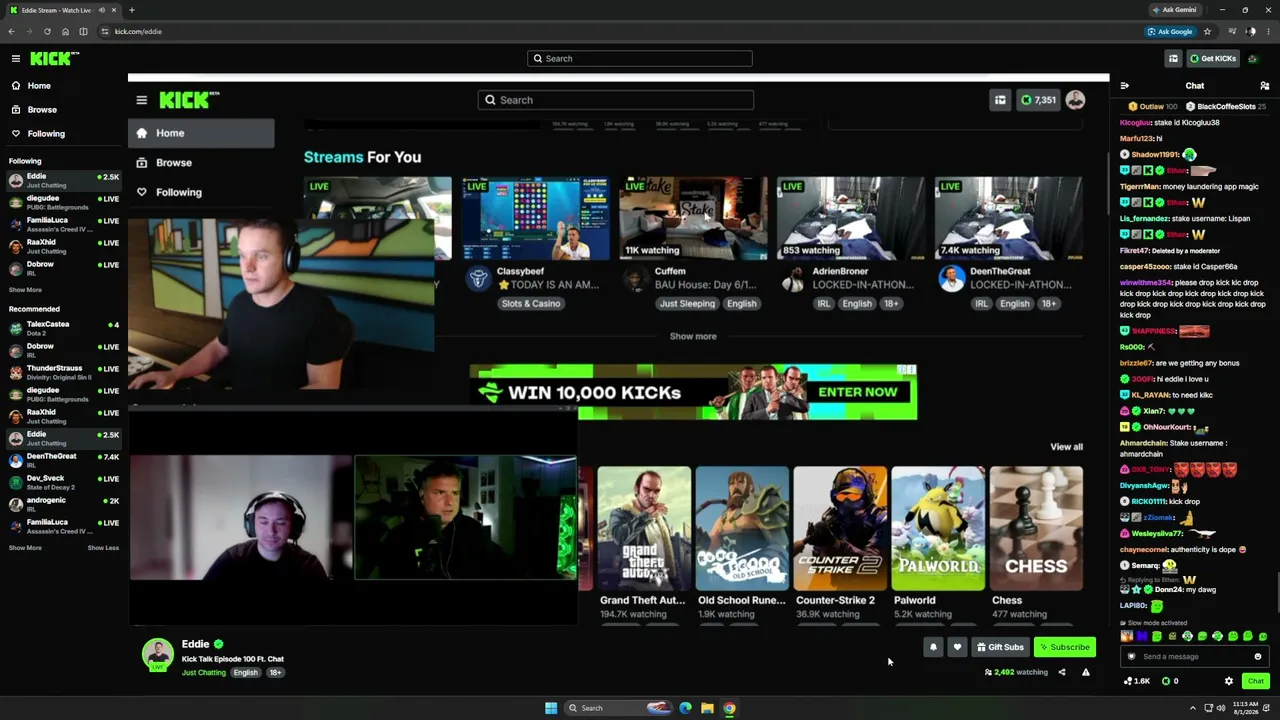Open ThunderStrauss in Recommended list
The height and width of the screenshot is (720, 1280).
coord(64,373)
